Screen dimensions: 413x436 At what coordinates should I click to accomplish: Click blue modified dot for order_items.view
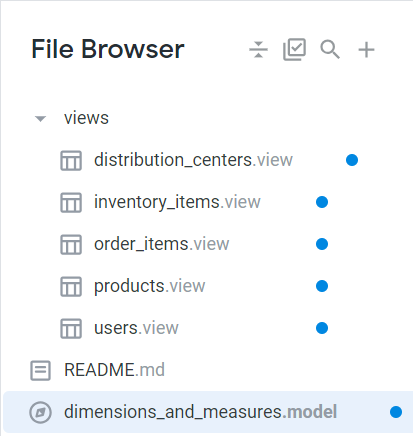pos(322,244)
